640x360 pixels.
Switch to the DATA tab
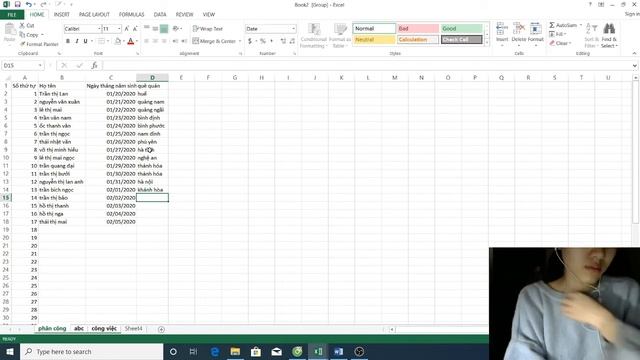click(160, 14)
